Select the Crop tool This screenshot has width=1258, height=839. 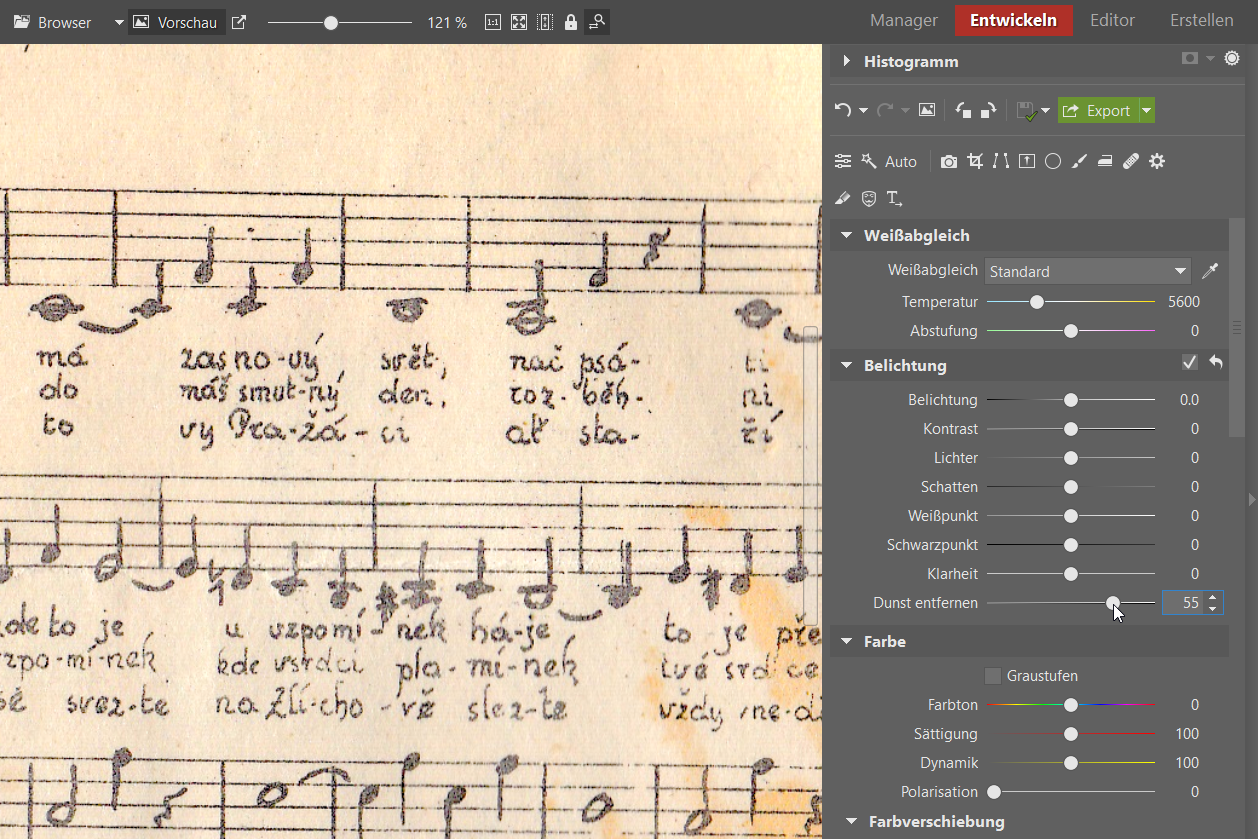click(x=975, y=161)
